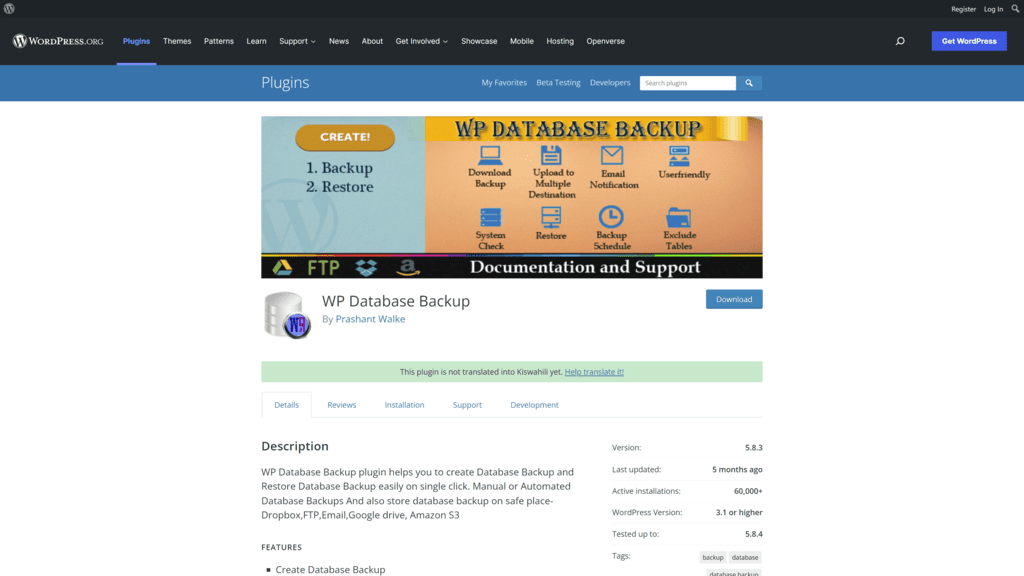Click the Upload to Multiple Destination icon
This screenshot has height=576, width=1024.
click(551, 155)
